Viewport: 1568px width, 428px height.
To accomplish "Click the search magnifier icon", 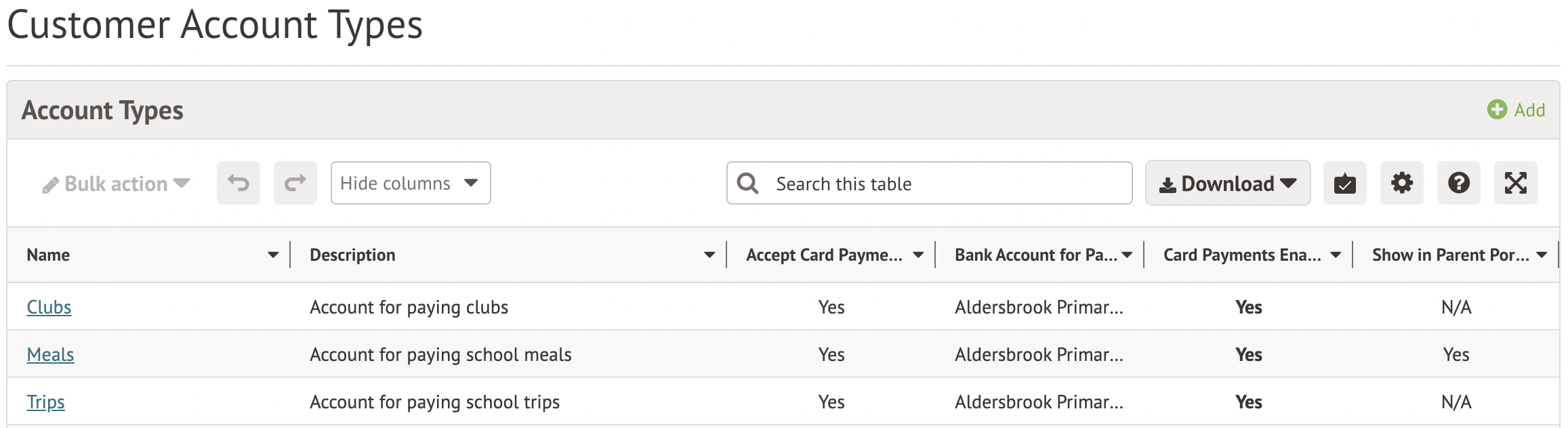I will point(747,184).
